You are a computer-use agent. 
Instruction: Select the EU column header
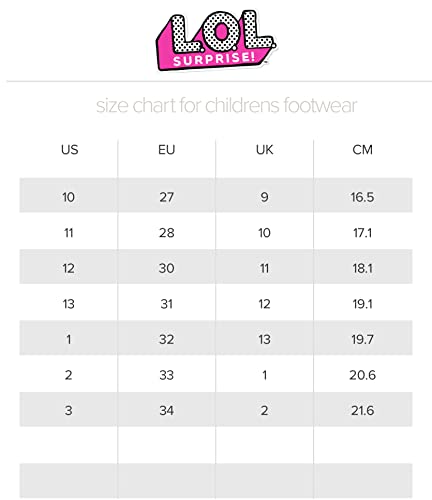(167, 150)
